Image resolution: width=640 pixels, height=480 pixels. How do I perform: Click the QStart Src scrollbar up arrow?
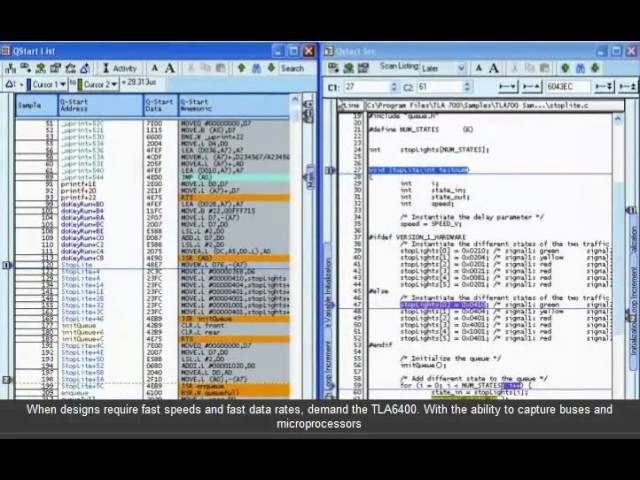tap(618, 119)
